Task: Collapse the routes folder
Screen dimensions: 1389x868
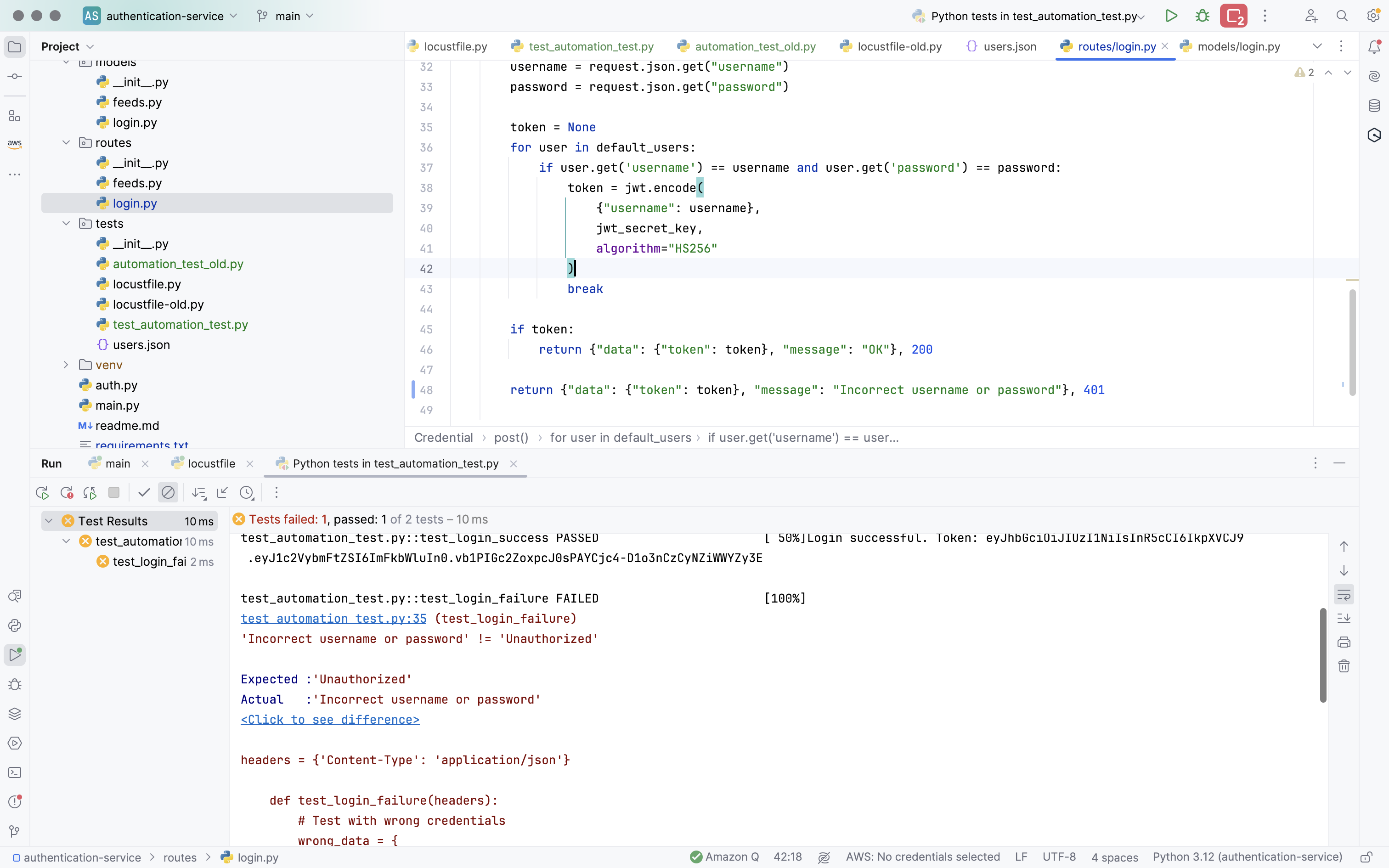Action: pos(66,142)
